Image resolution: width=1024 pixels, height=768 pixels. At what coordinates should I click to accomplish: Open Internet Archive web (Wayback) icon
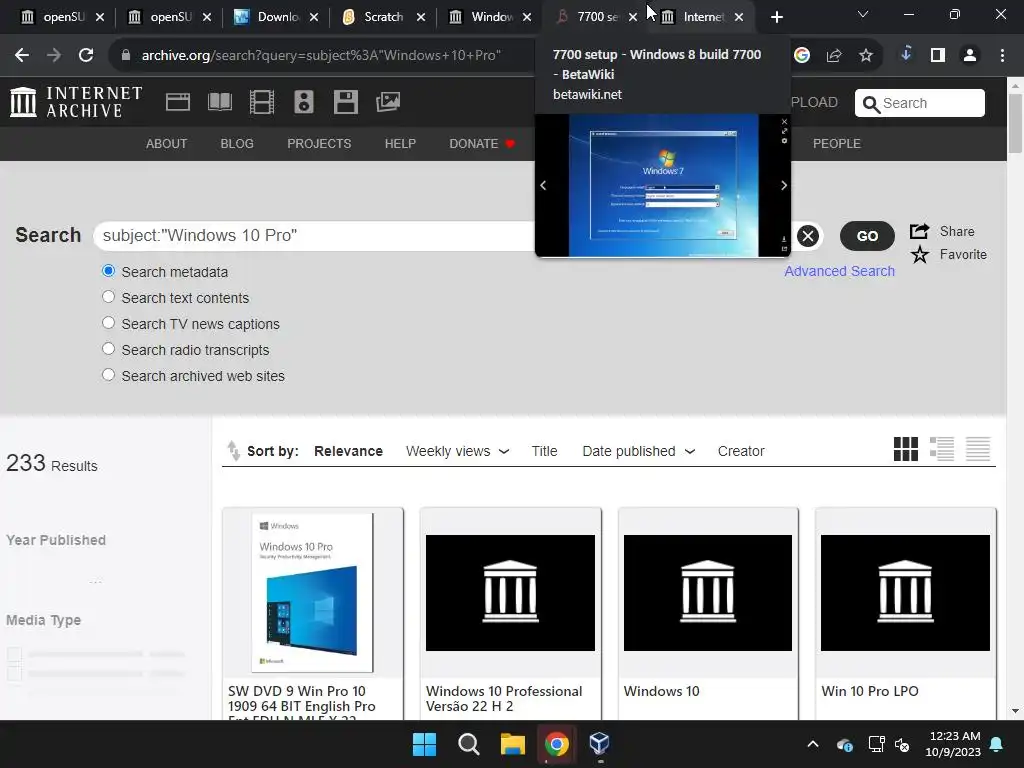click(178, 102)
